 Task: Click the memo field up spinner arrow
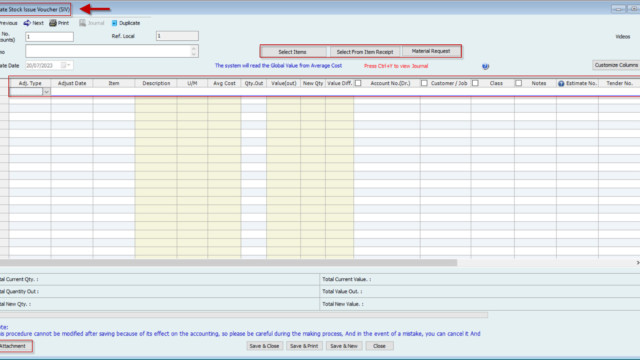[194, 49]
